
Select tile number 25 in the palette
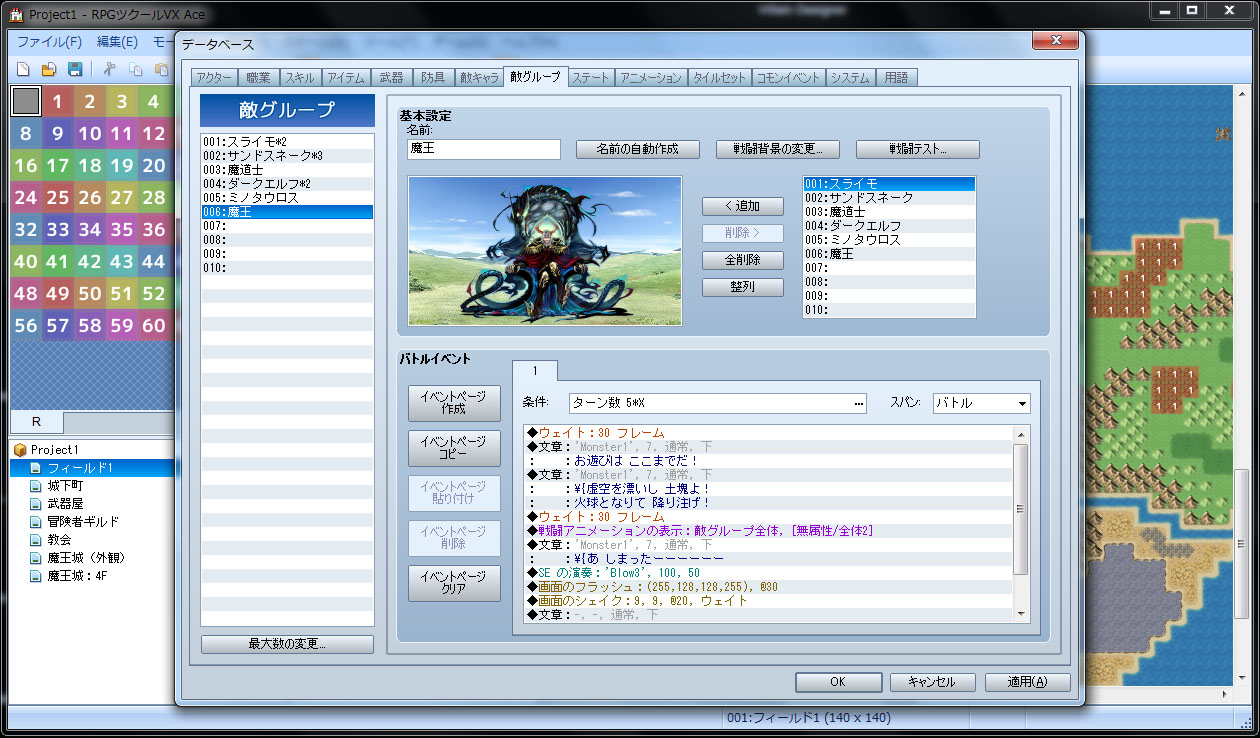coord(58,198)
